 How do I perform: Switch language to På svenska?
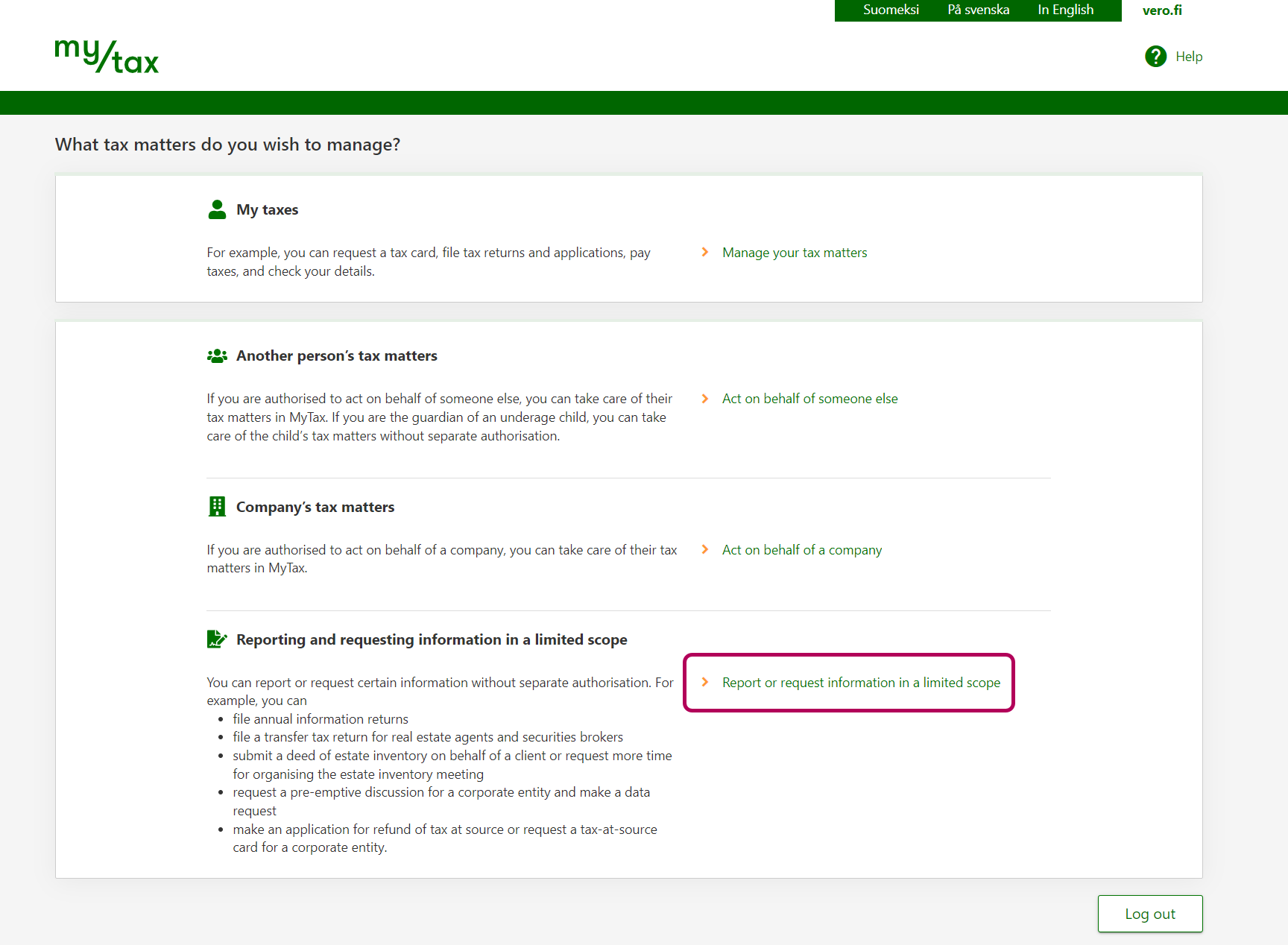(x=978, y=10)
